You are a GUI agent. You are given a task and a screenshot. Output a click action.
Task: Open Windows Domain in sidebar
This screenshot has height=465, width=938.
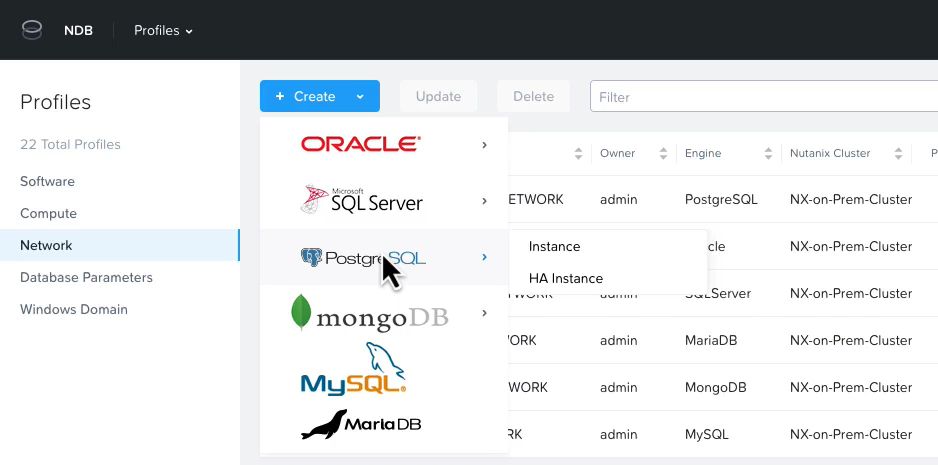pyautogui.click(x=74, y=309)
